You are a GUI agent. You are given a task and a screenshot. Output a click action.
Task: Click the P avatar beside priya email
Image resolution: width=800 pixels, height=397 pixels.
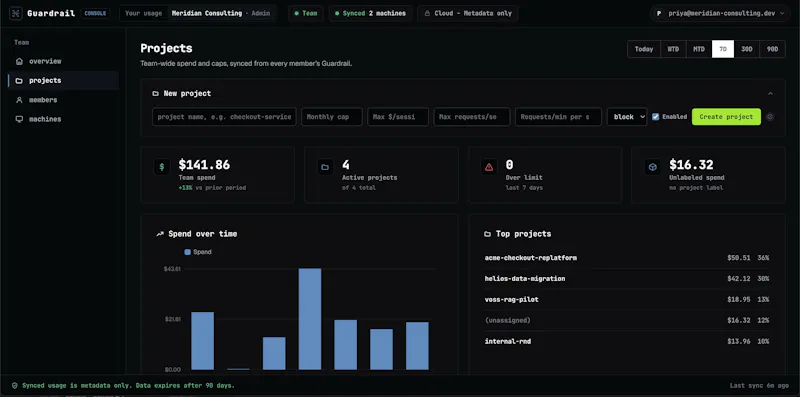pos(659,14)
